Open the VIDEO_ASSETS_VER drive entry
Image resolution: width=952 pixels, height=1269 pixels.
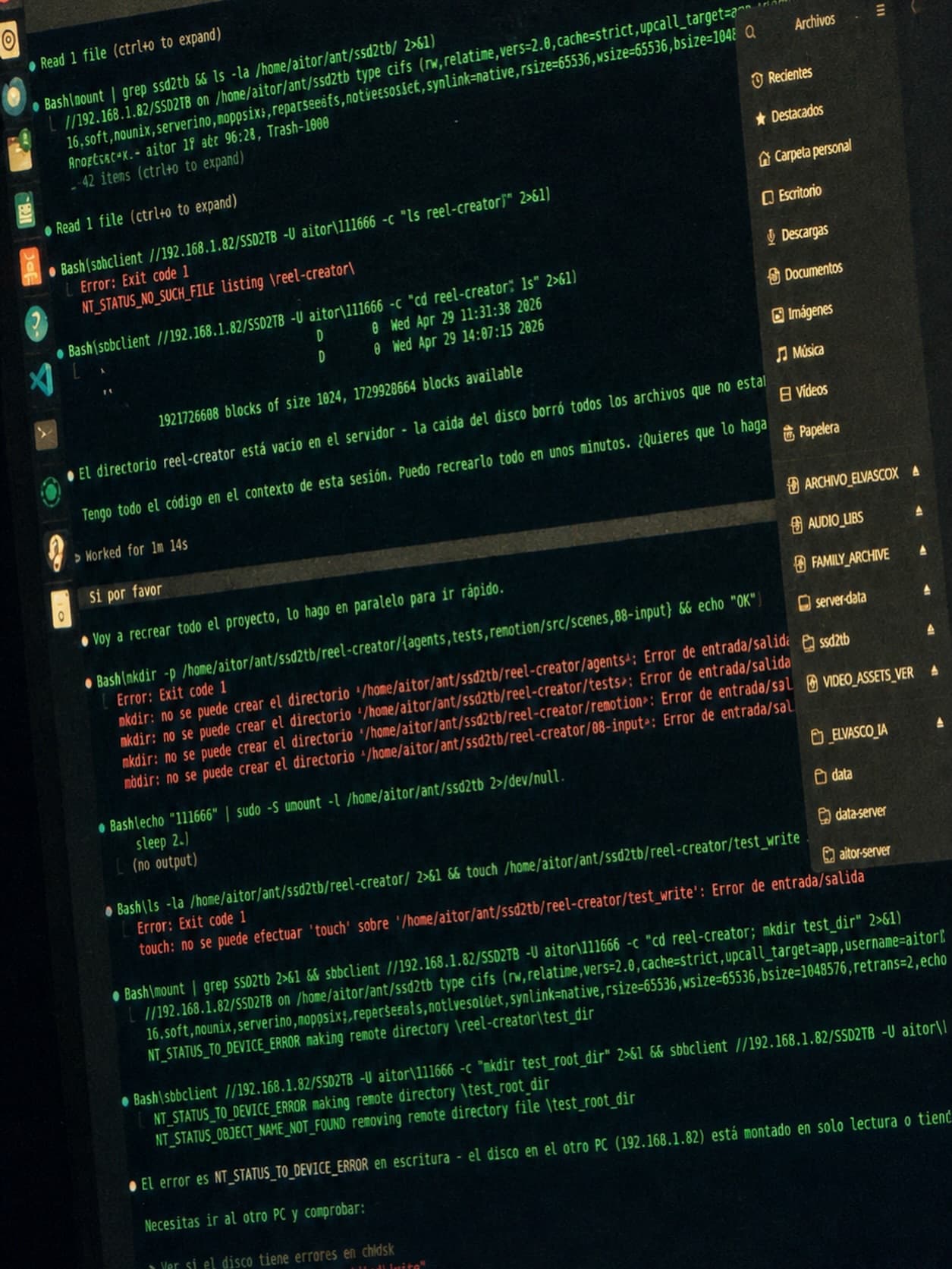coord(859,678)
